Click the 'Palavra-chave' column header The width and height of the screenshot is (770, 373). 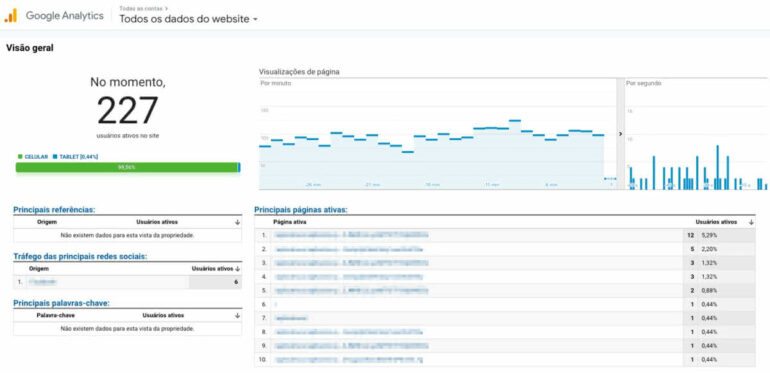pos(55,315)
